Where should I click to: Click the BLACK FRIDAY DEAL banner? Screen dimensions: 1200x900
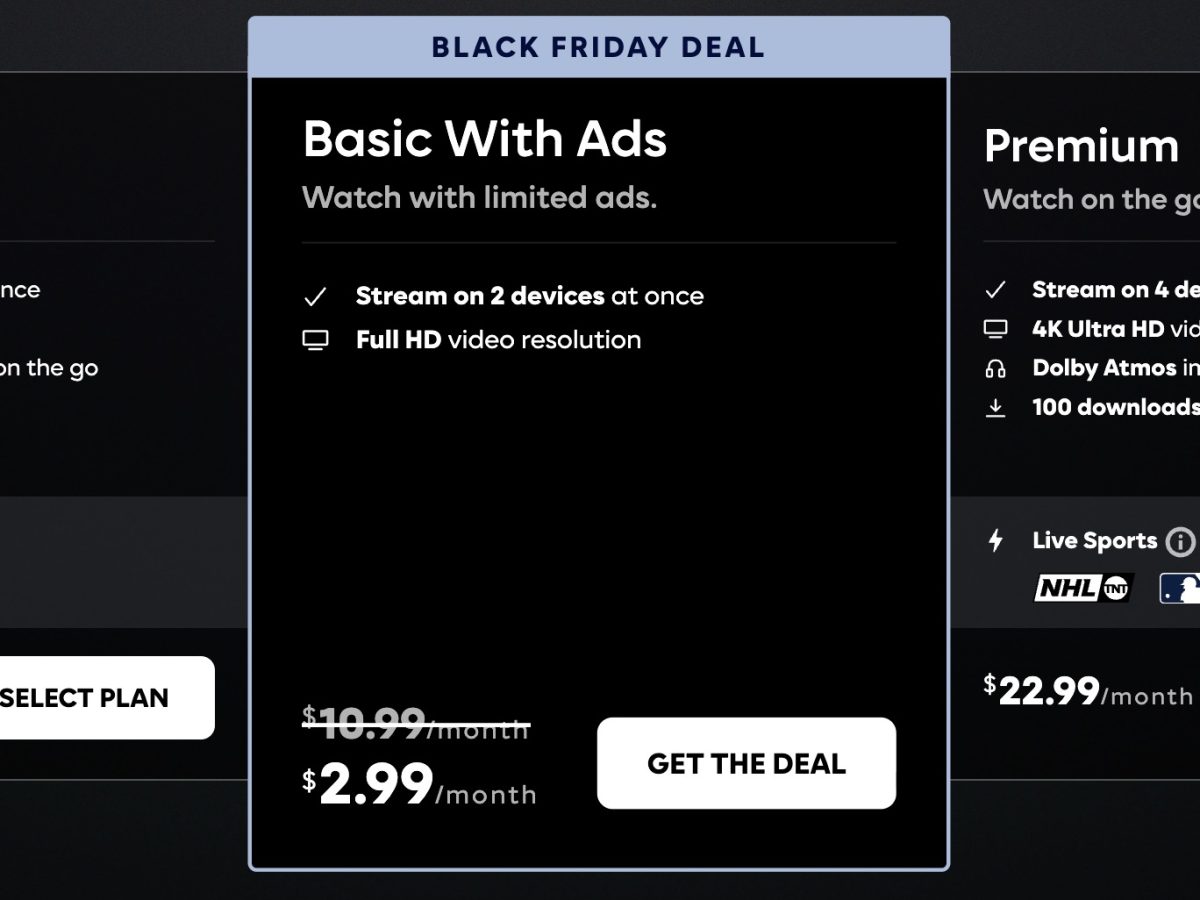coord(598,47)
